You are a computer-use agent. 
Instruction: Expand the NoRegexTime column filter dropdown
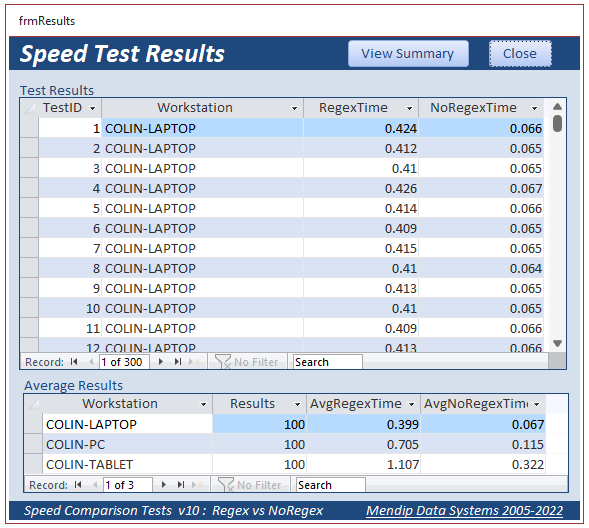tap(534, 109)
